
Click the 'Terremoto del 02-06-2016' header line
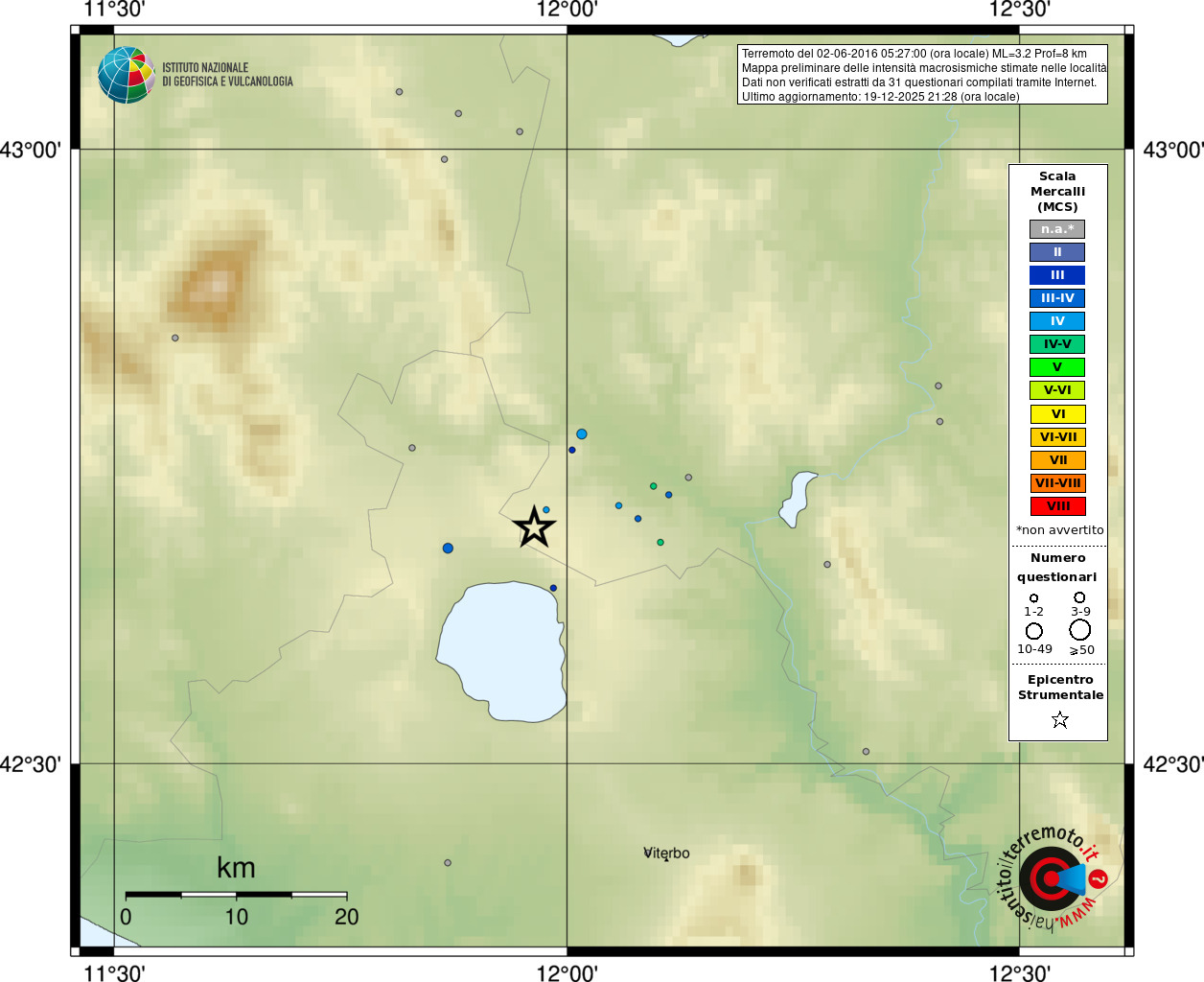pyautogui.click(x=915, y=54)
